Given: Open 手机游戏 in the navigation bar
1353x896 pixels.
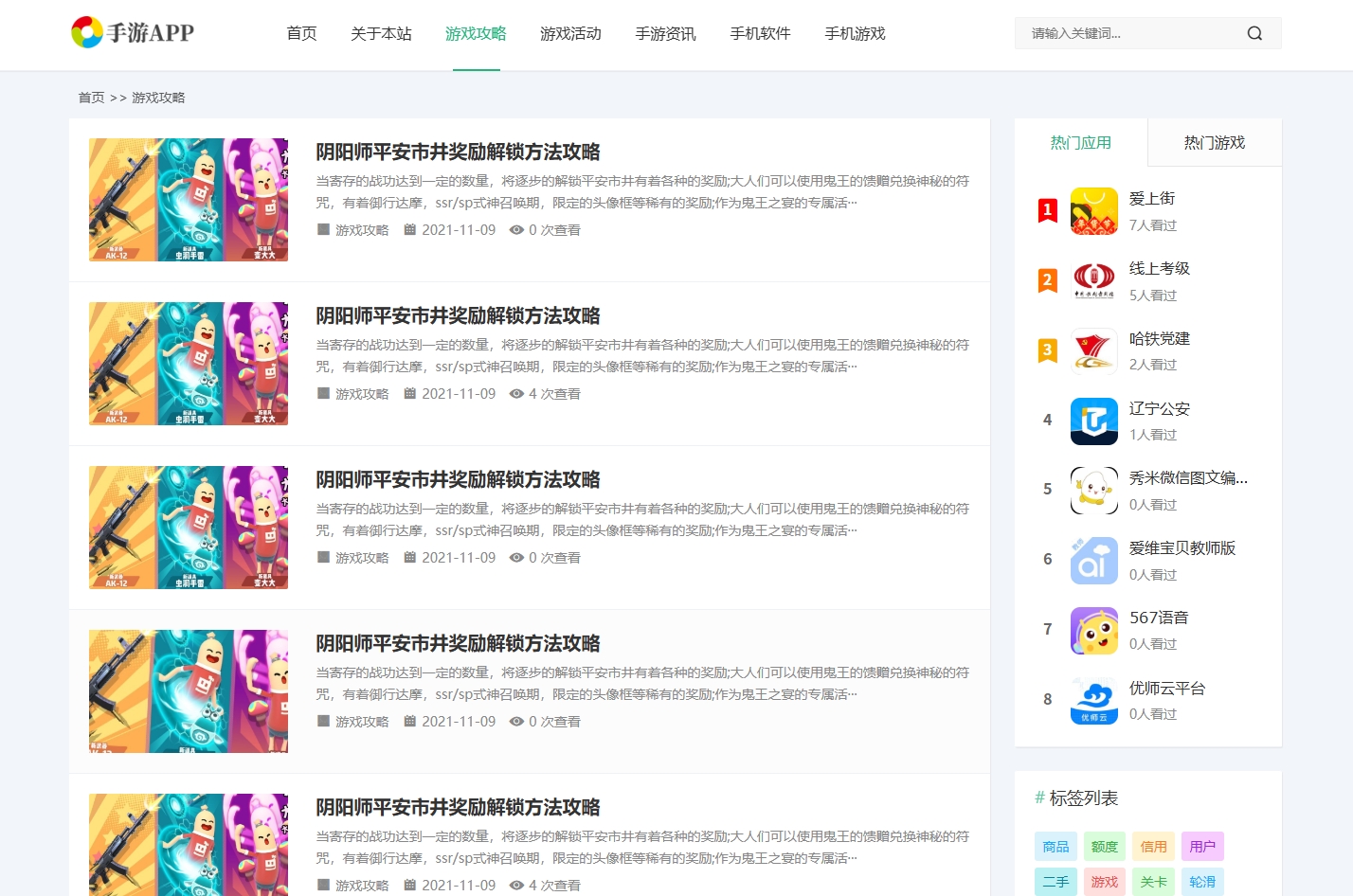Looking at the screenshot, I should (855, 34).
